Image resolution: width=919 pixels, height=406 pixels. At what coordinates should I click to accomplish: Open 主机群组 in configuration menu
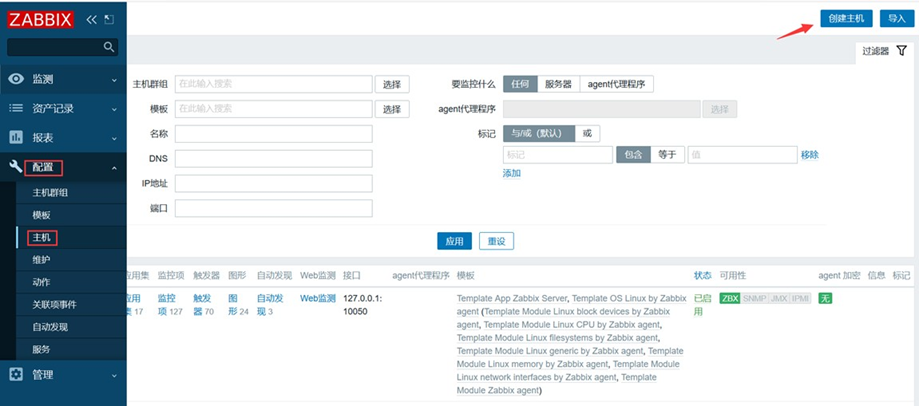click(50, 193)
